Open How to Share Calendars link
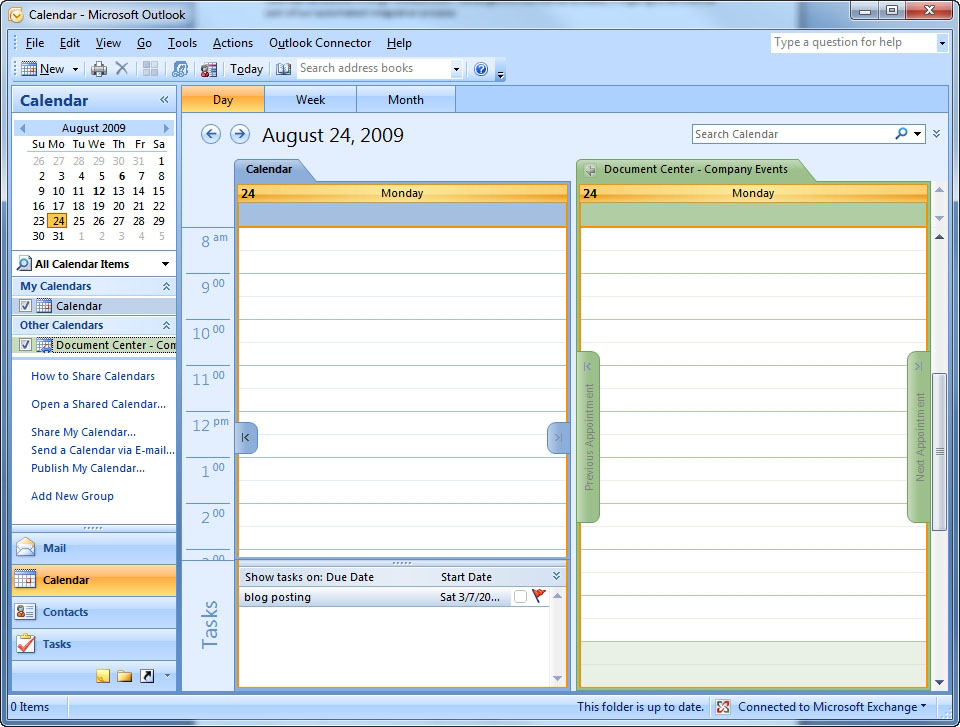The image size is (960, 727). click(93, 376)
